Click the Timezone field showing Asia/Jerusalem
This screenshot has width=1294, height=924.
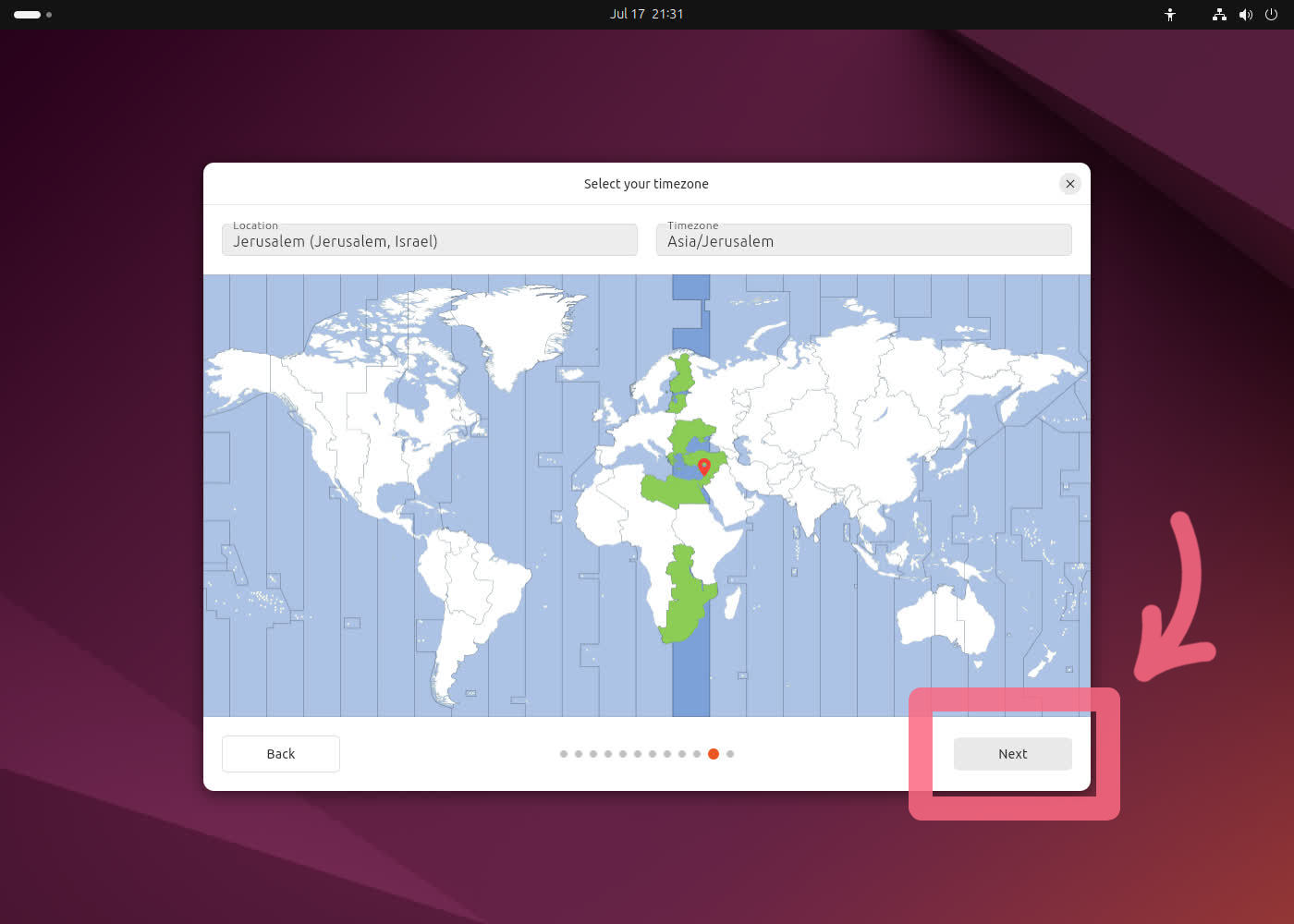(x=863, y=240)
